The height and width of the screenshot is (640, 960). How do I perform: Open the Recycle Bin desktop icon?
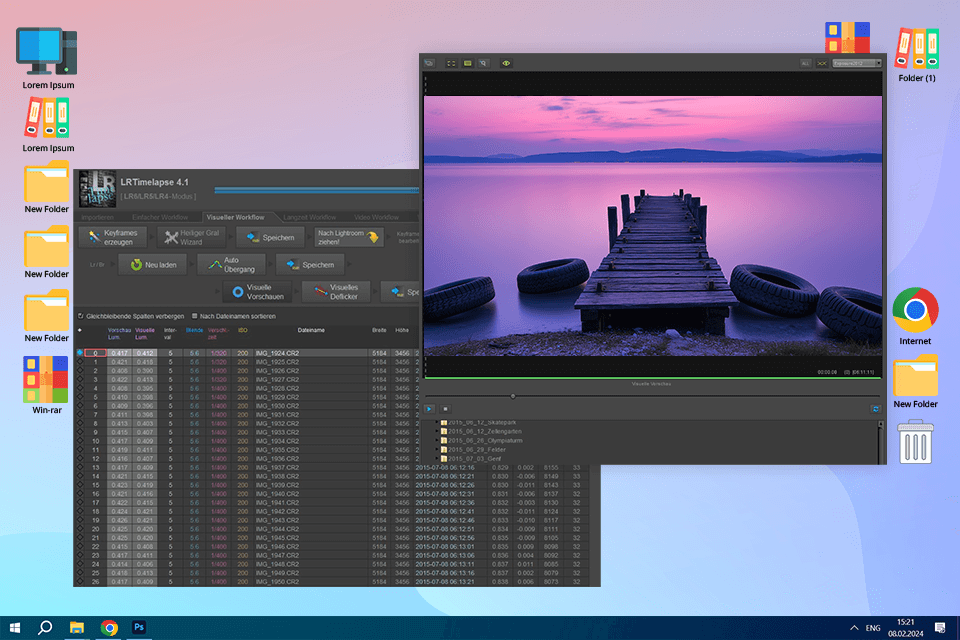coord(915,442)
